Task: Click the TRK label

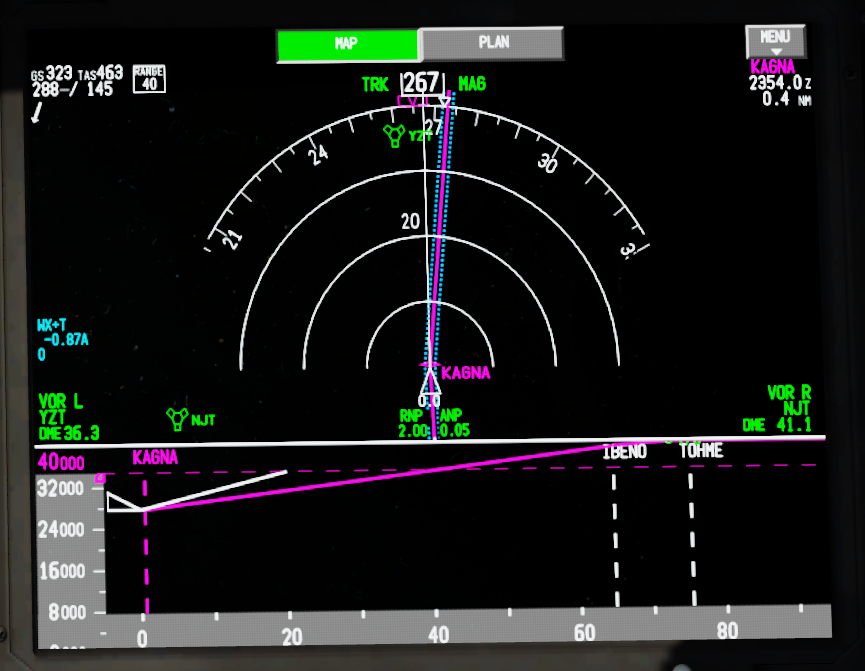Action: tap(375, 84)
